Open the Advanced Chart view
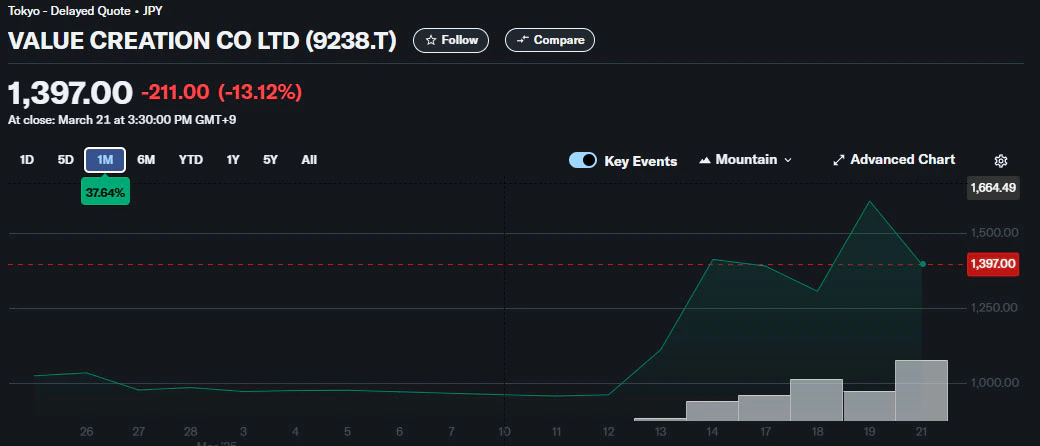1040x446 pixels. point(894,160)
